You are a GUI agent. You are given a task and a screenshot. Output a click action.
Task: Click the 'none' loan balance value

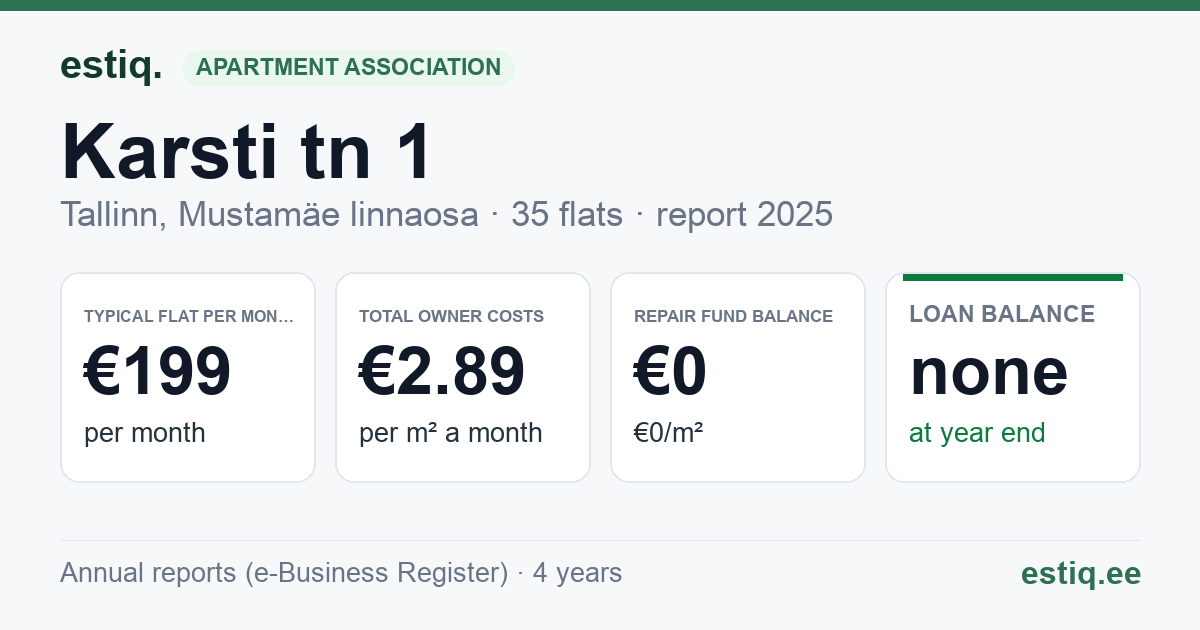989,371
